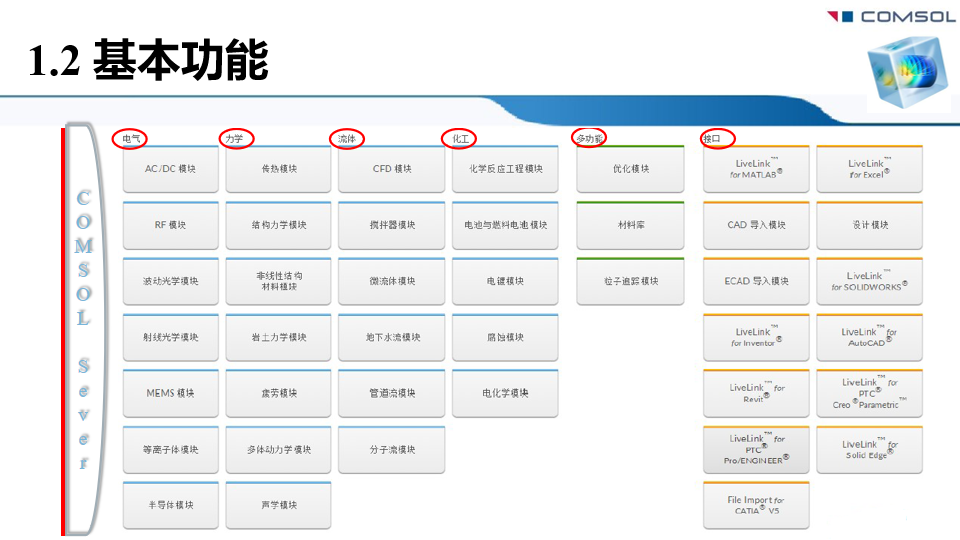Click the 力学 category header
The height and width of the screenshot is (540, 960).
click(236, 139)
